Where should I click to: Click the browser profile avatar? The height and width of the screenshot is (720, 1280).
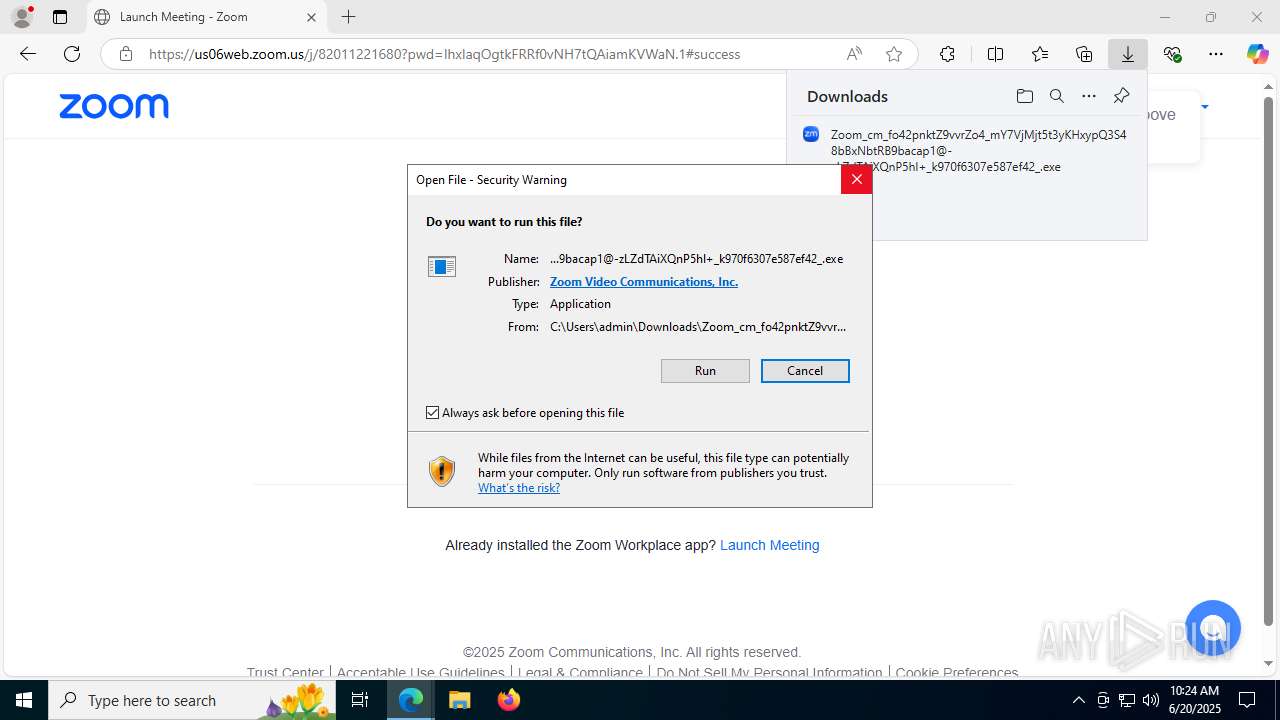coord(22,17)
